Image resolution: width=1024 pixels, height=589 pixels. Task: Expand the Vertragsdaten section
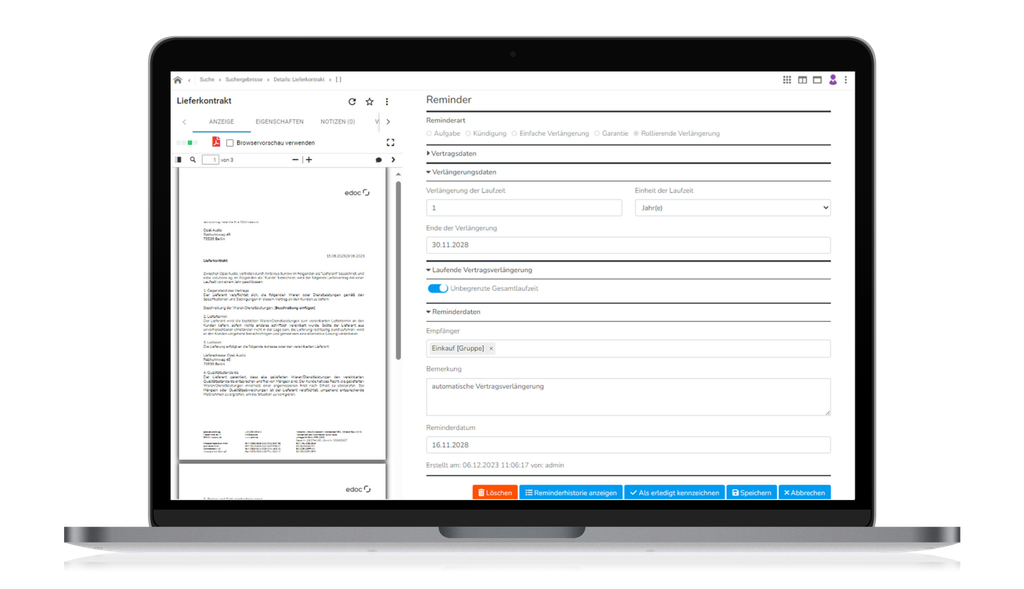pos(451,153)
